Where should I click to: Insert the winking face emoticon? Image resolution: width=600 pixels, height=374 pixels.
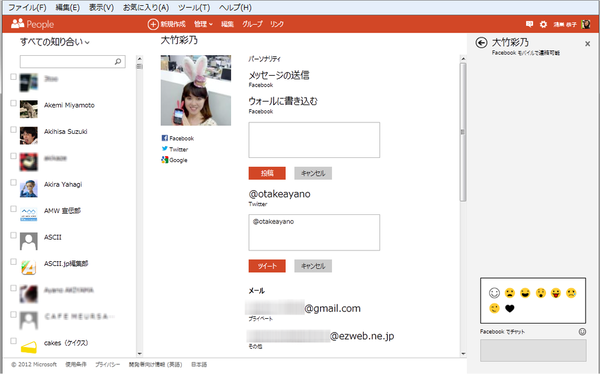494,308
